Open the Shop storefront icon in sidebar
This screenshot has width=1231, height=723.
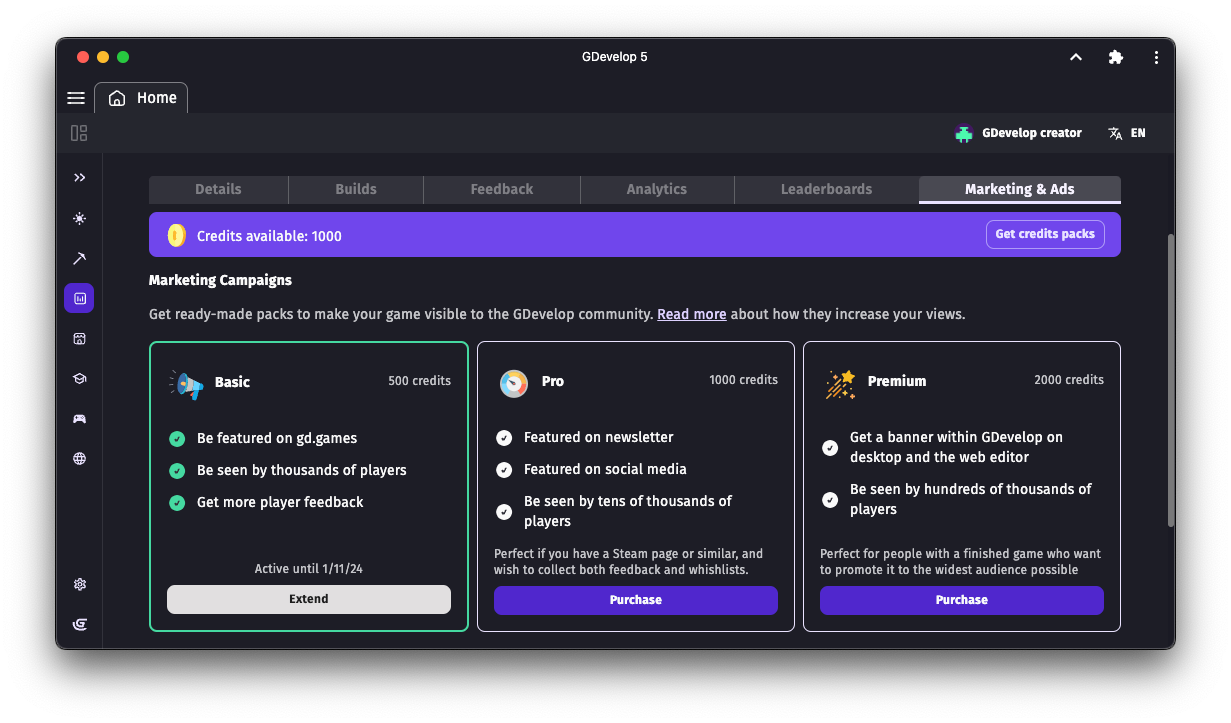click(x=80, y=339)
